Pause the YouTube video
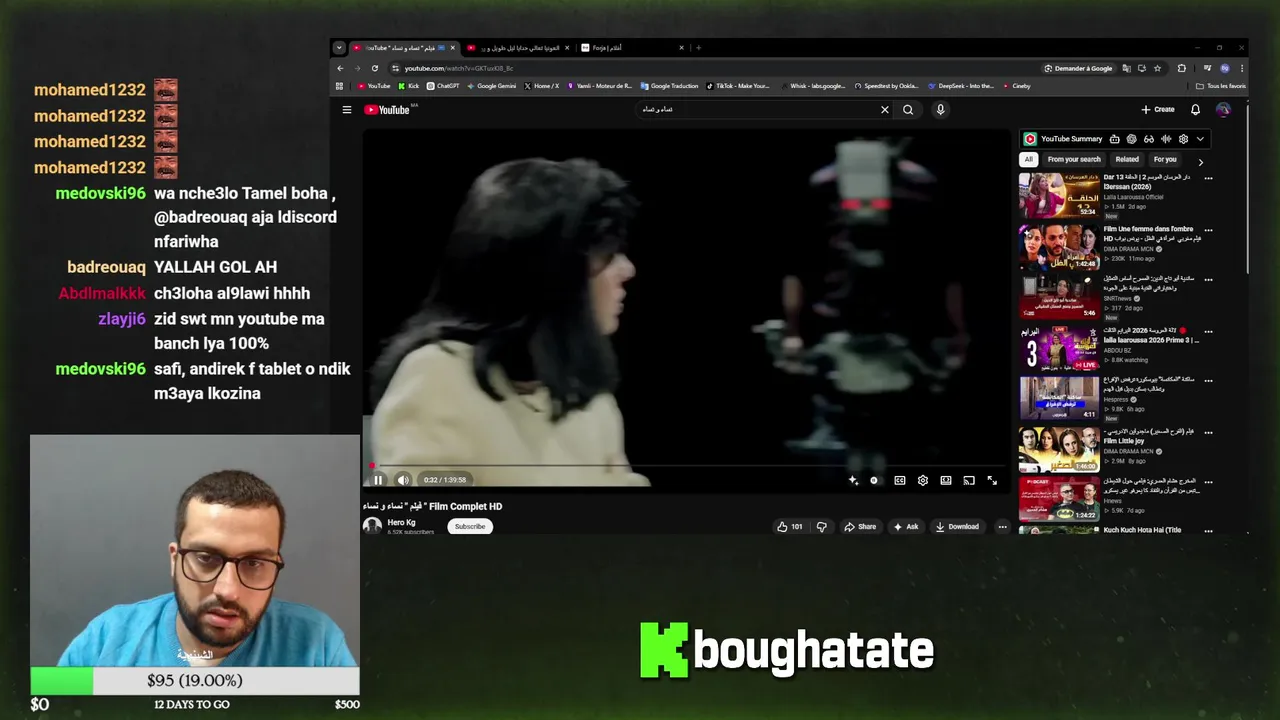 click(378, 480)
